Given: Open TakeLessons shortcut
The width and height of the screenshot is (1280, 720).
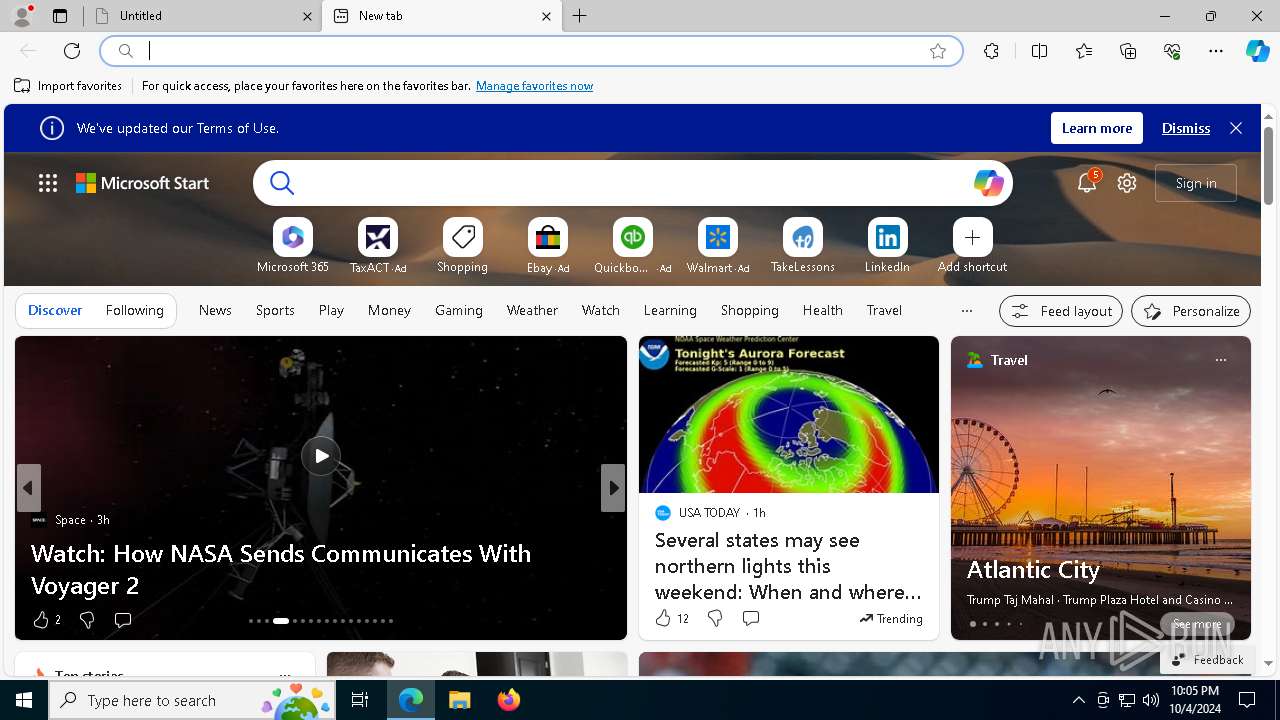Looking at the screenshot, I should (803, 246).
